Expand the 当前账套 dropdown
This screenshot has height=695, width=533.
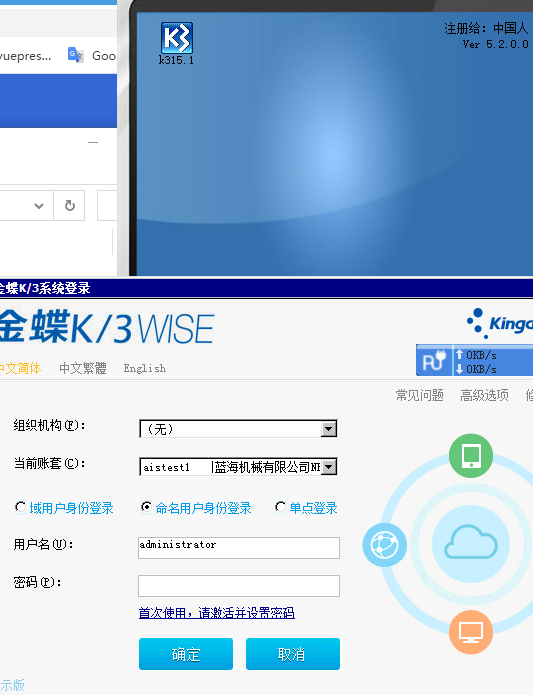pyautogui.click(x=329, y=467)
